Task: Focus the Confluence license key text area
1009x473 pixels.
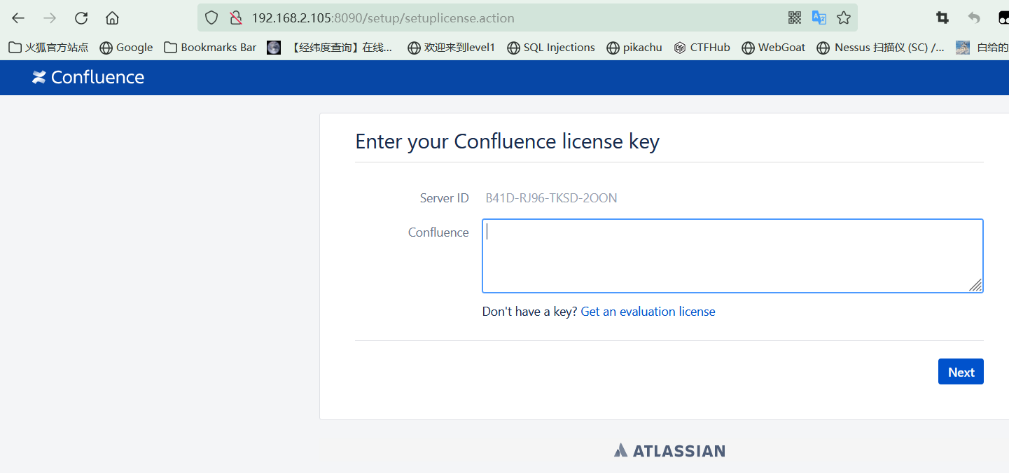Action: tap(732, 256)
